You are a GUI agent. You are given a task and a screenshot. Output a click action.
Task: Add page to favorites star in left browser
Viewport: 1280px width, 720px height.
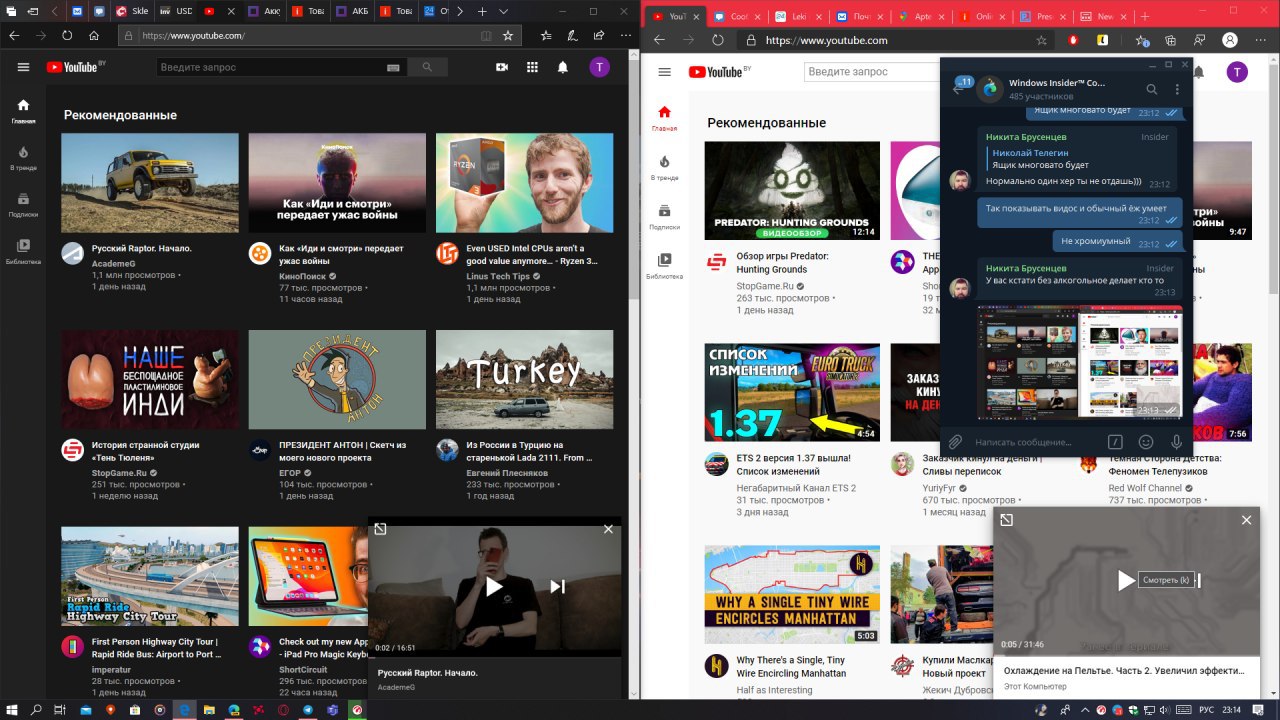pos(508,35)
